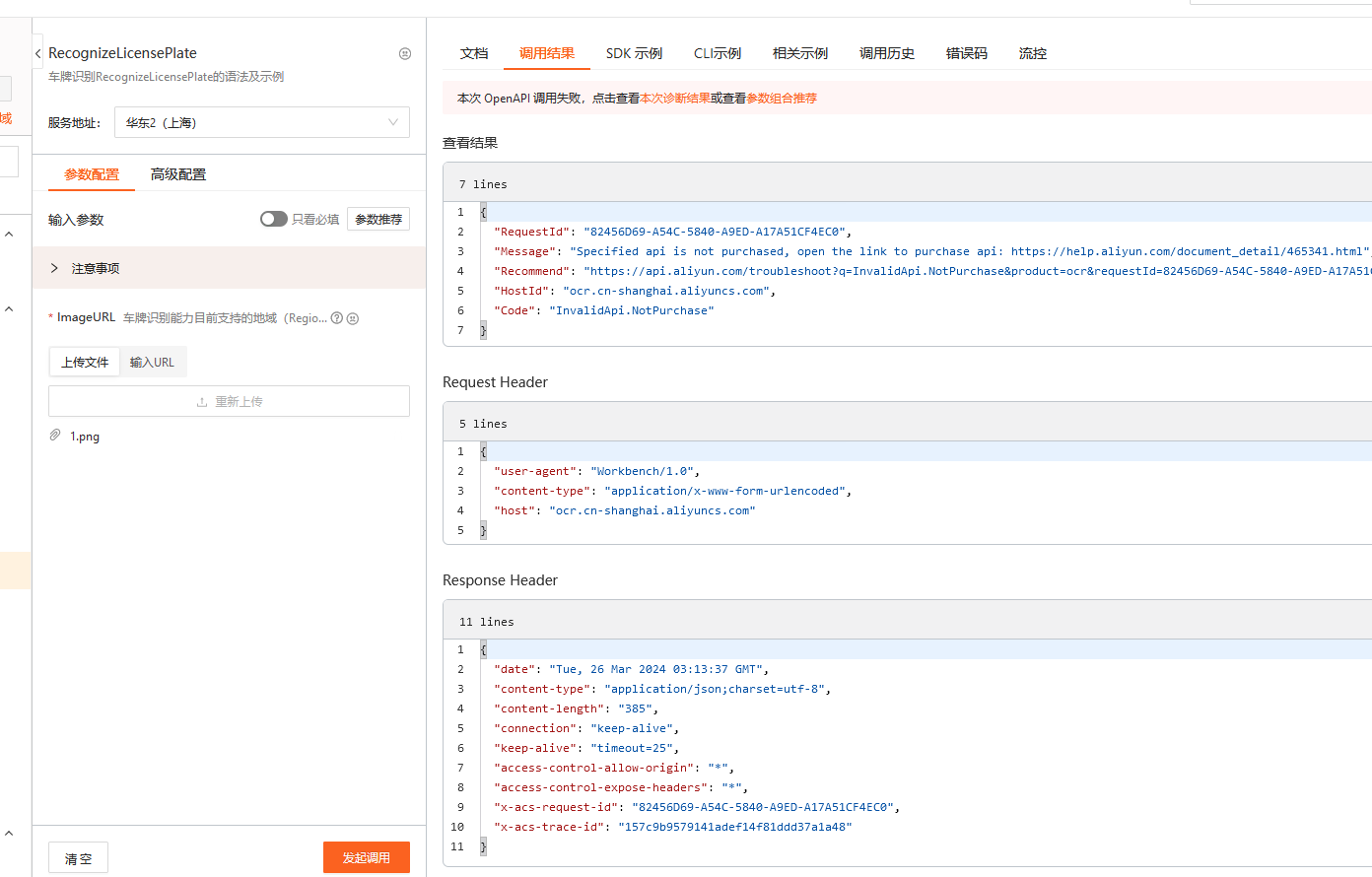Screen dimensions: 1372x877
Task: Click the Response Header section title
Action: tap(500, 580)
